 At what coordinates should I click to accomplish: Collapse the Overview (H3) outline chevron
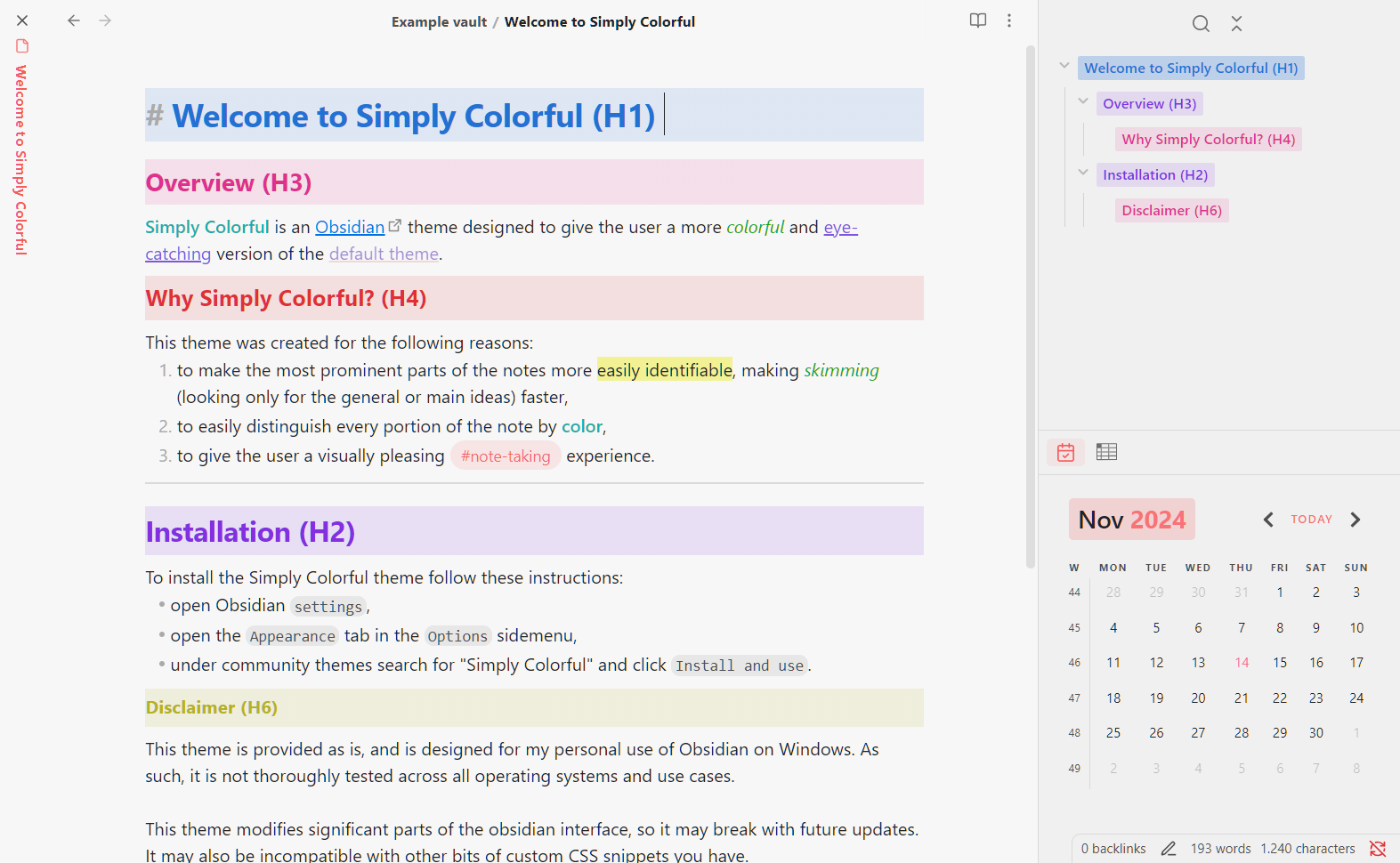click(x=1083, y=101)
